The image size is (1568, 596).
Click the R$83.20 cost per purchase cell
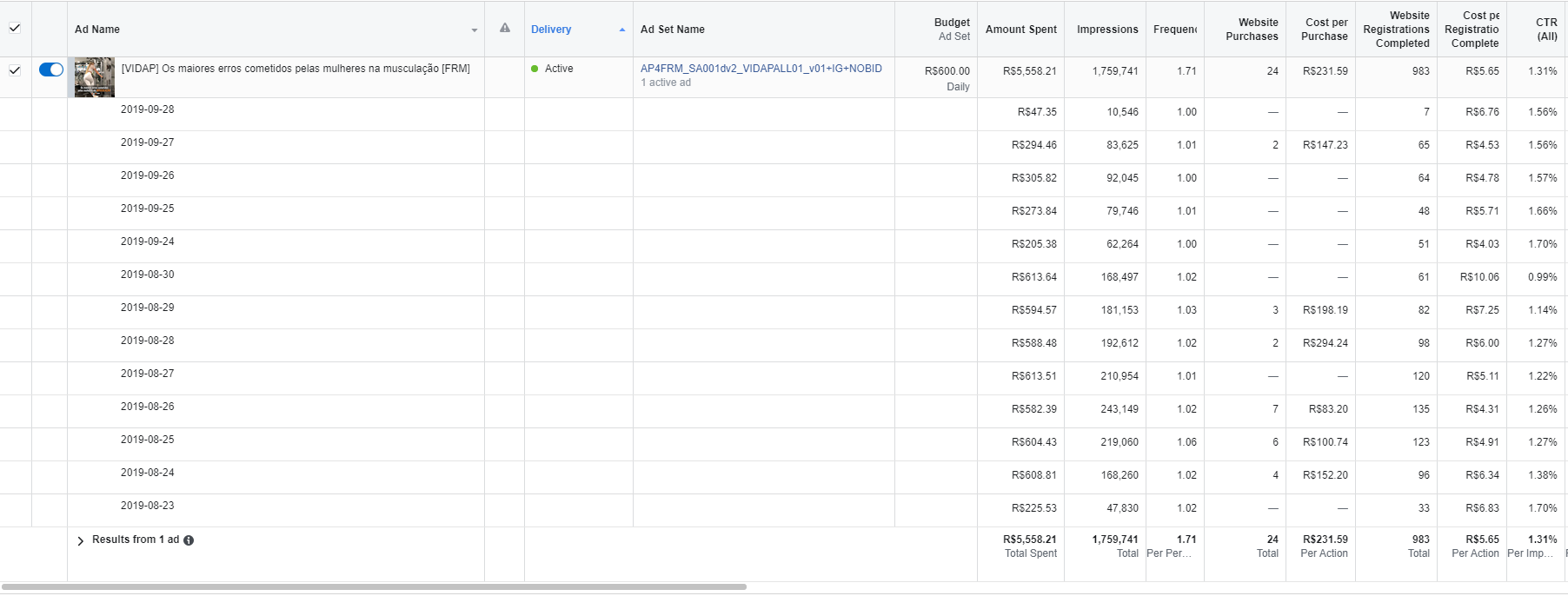coord(1329,409)
